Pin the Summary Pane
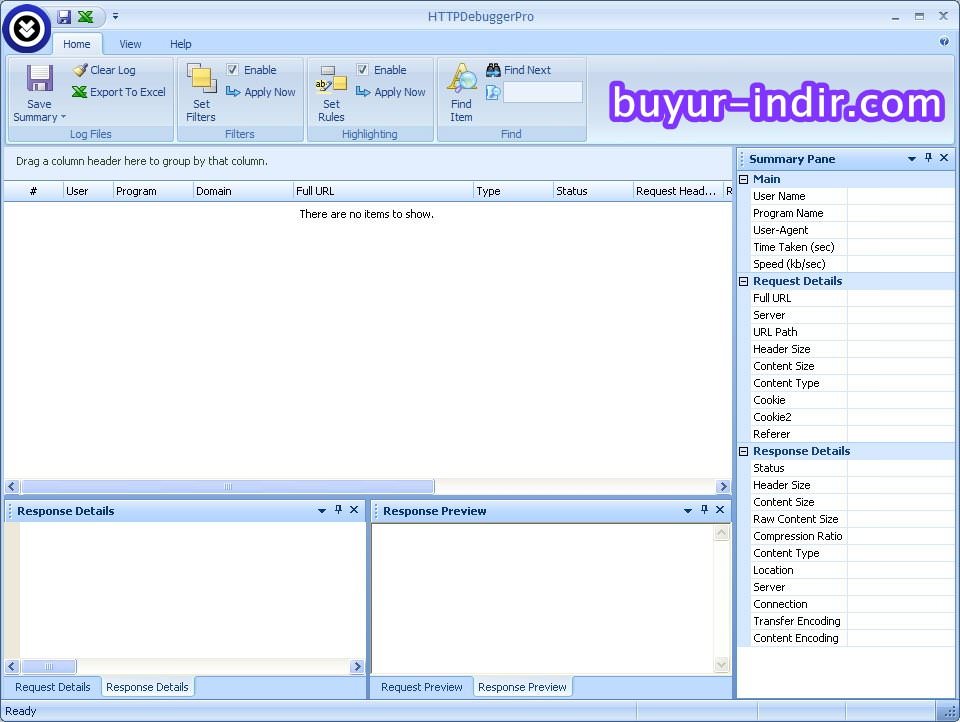This screenshot has height=722, width=960. 928,158
